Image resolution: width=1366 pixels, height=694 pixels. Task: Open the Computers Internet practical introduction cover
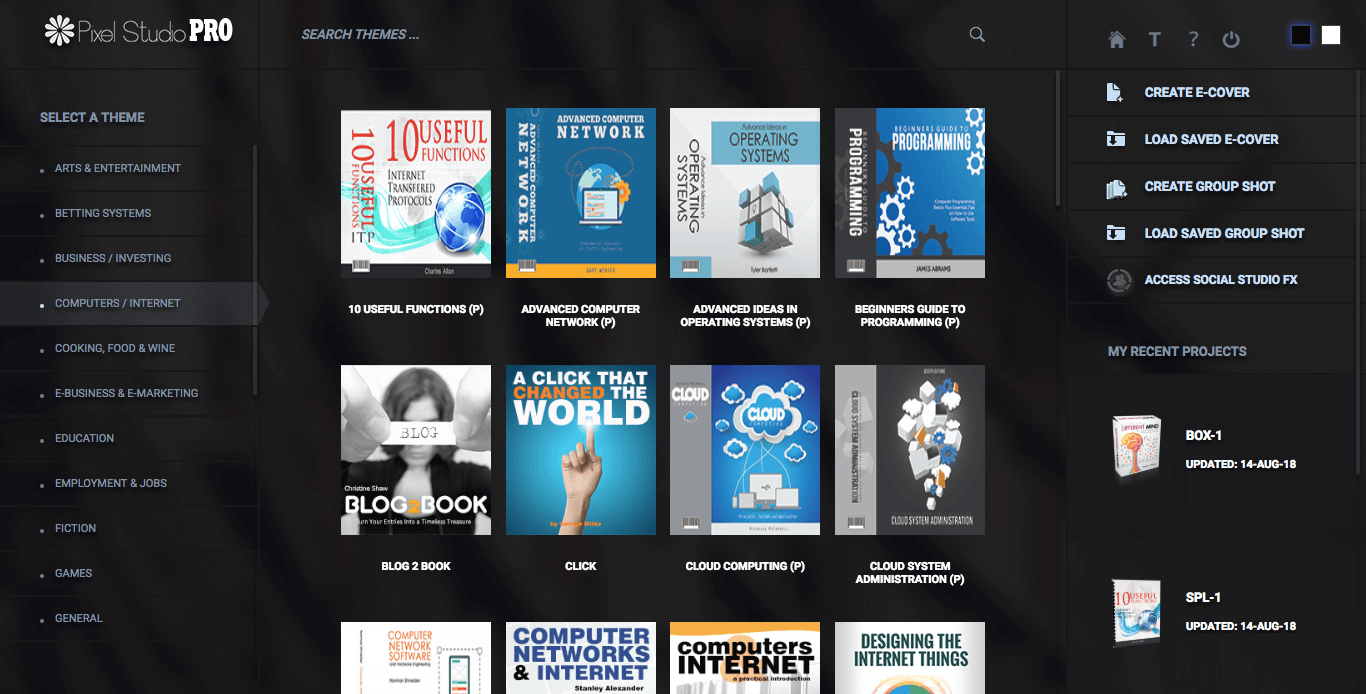click(x=745, y=658)
